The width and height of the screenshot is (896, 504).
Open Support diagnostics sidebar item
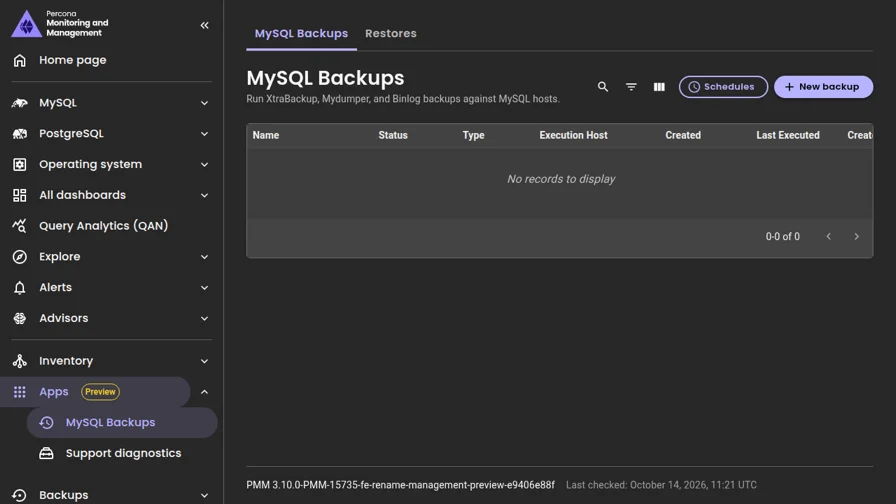[122, 453]
